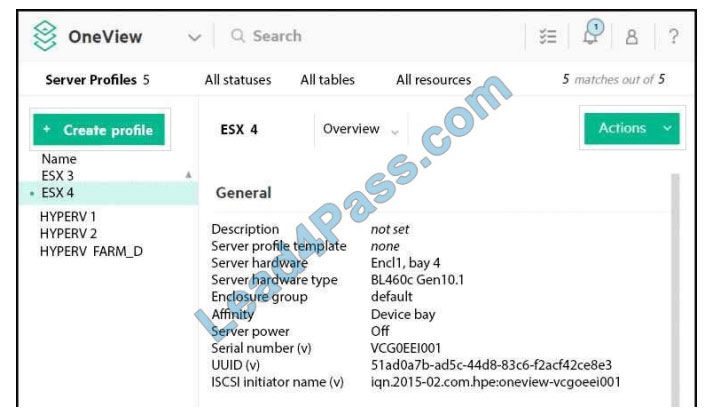Screen dimensions: 715x414
Task: Click the 'Device bay' affinity value
Action: [x=403, y=315]
